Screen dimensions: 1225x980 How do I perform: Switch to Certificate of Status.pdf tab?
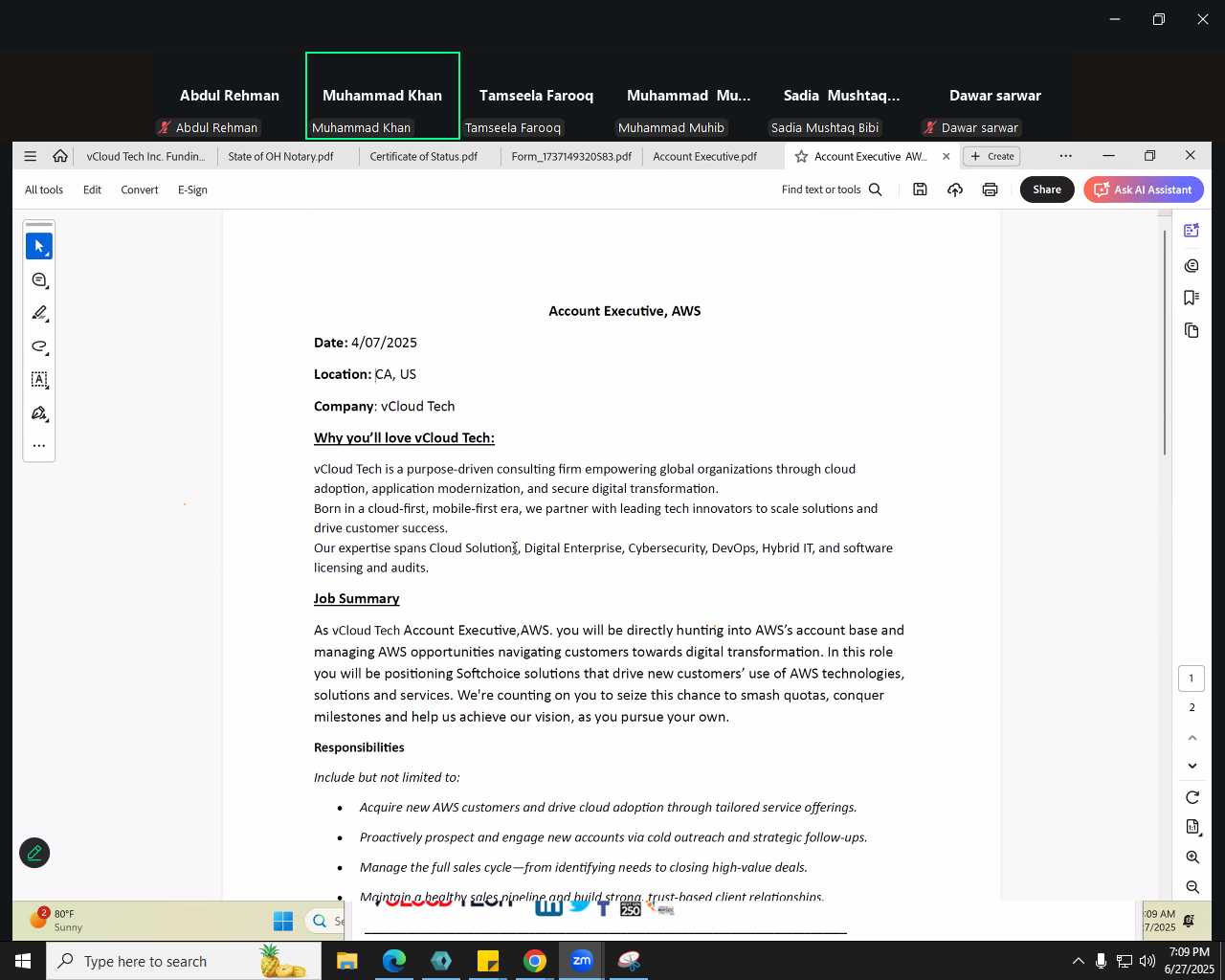pyautogui.click(x=424, y=156)
